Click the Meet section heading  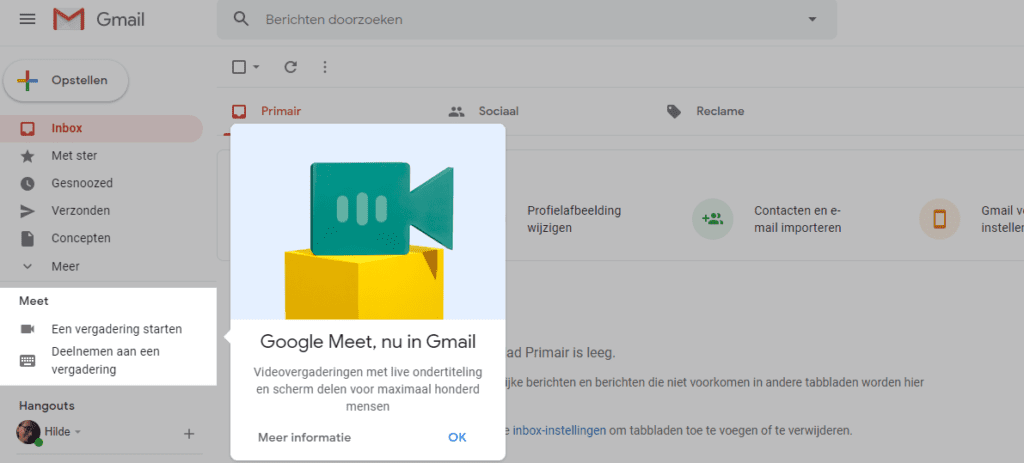(34, 301)
